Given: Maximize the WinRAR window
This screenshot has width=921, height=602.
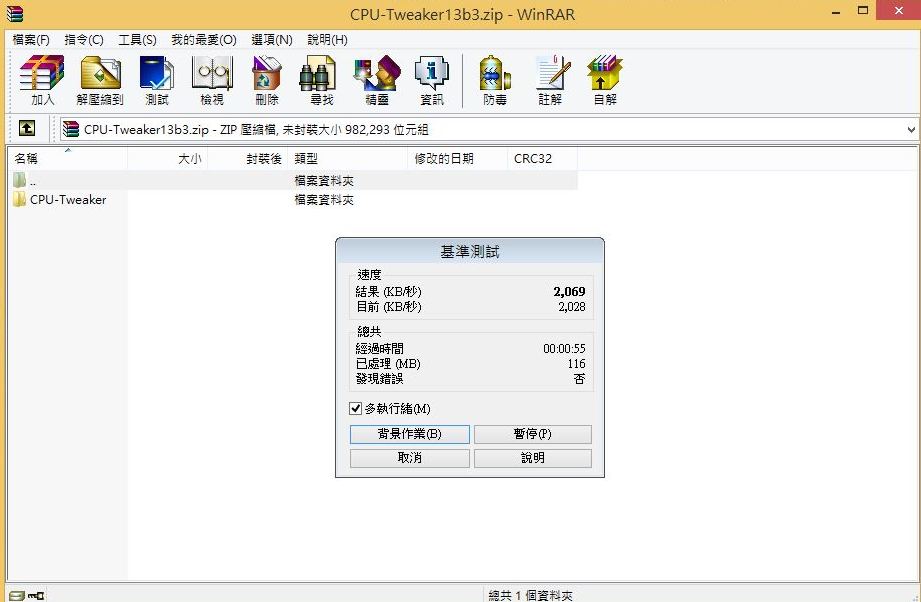Looking at the screenshot, I should click(863, 11).
